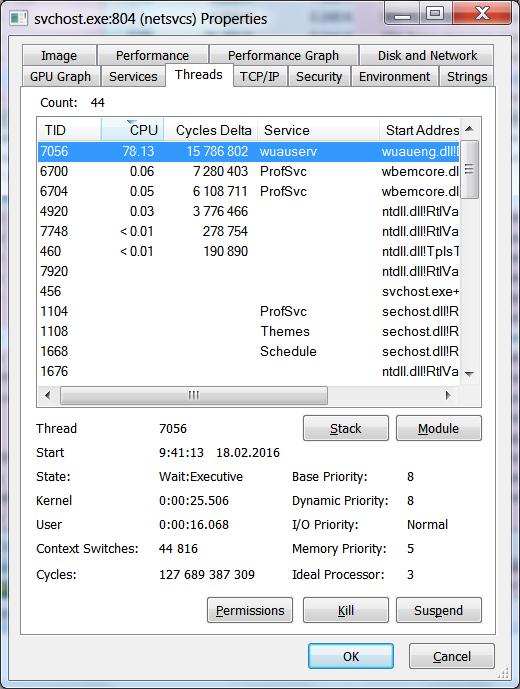
Task: Click the horizontal scrollbar thumb in thread list
Action: tap(194, 395)
